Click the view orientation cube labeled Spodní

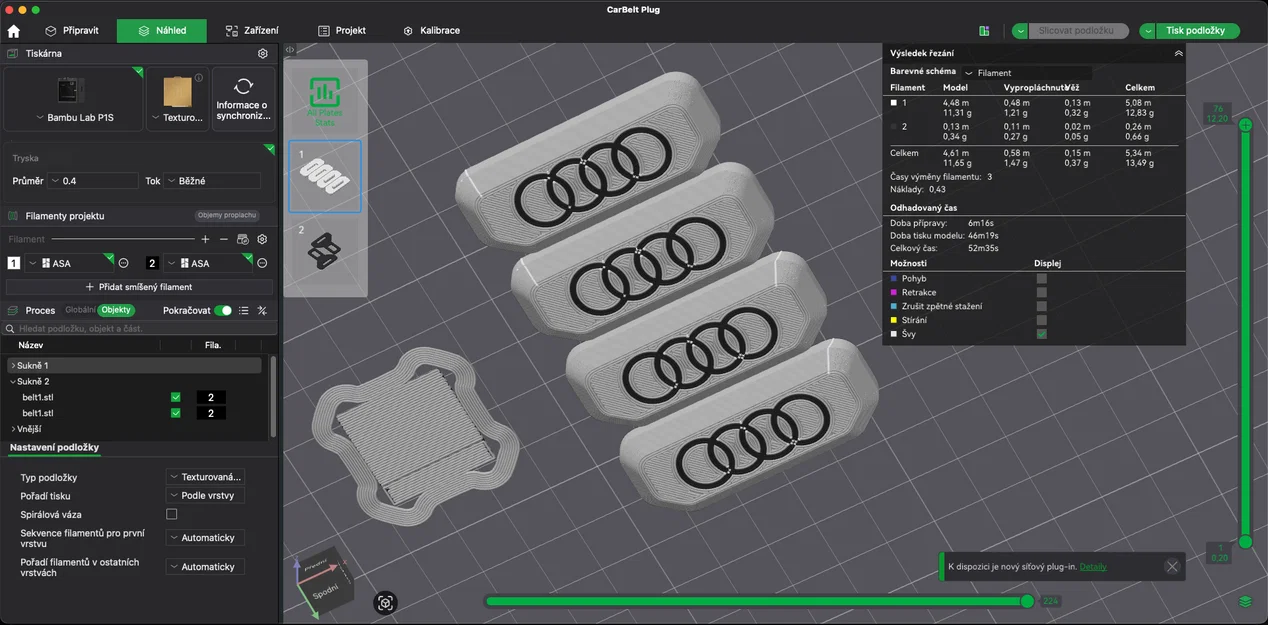click(x=327, y=581)
